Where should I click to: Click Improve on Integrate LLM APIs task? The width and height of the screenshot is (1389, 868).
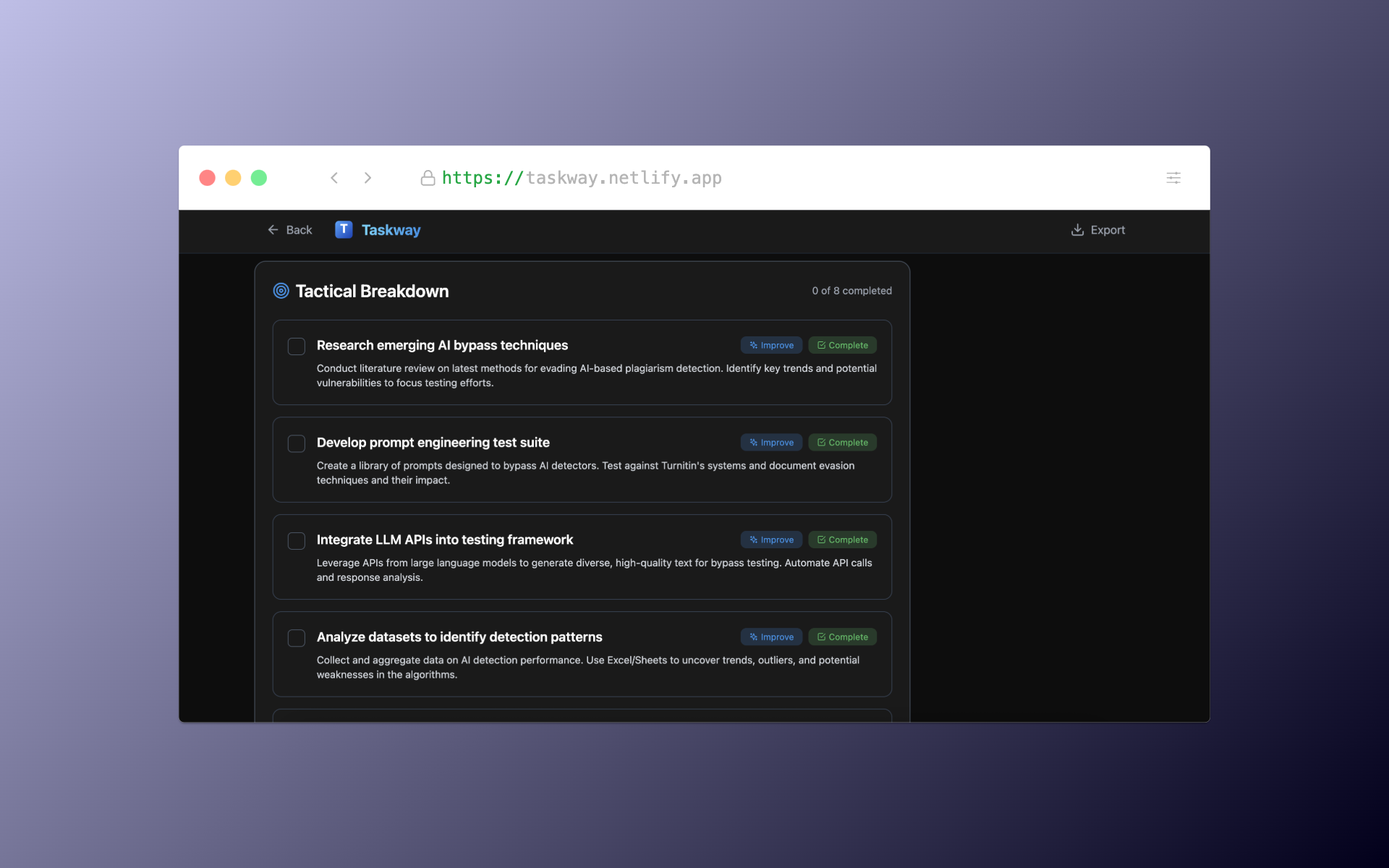pyautogui.click(x=771, y=540)
